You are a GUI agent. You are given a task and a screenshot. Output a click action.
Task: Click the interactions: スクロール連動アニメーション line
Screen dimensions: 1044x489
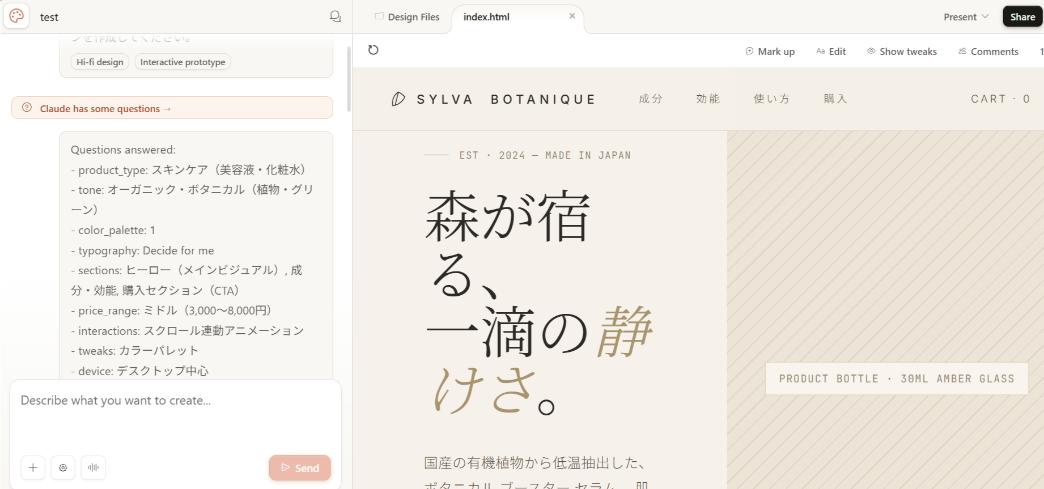click(187, 330)
